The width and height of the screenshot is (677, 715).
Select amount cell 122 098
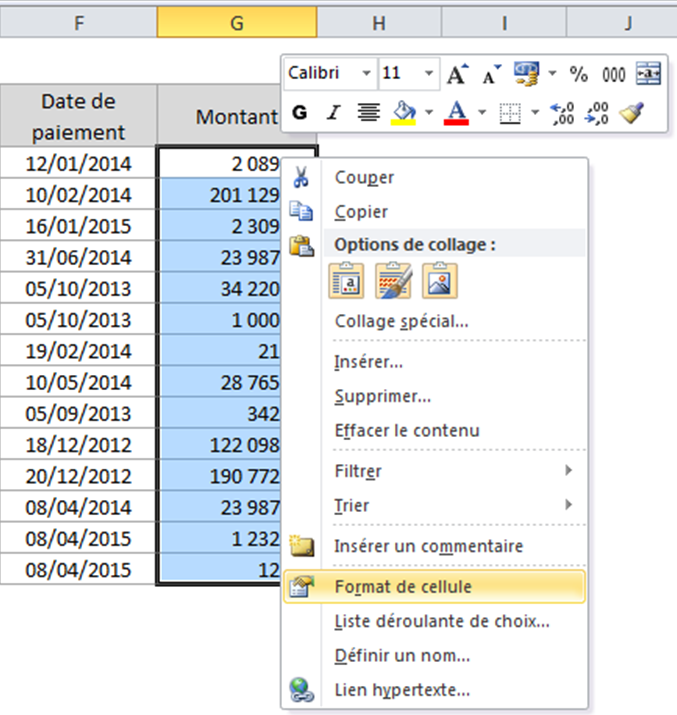tap(220, 445)
